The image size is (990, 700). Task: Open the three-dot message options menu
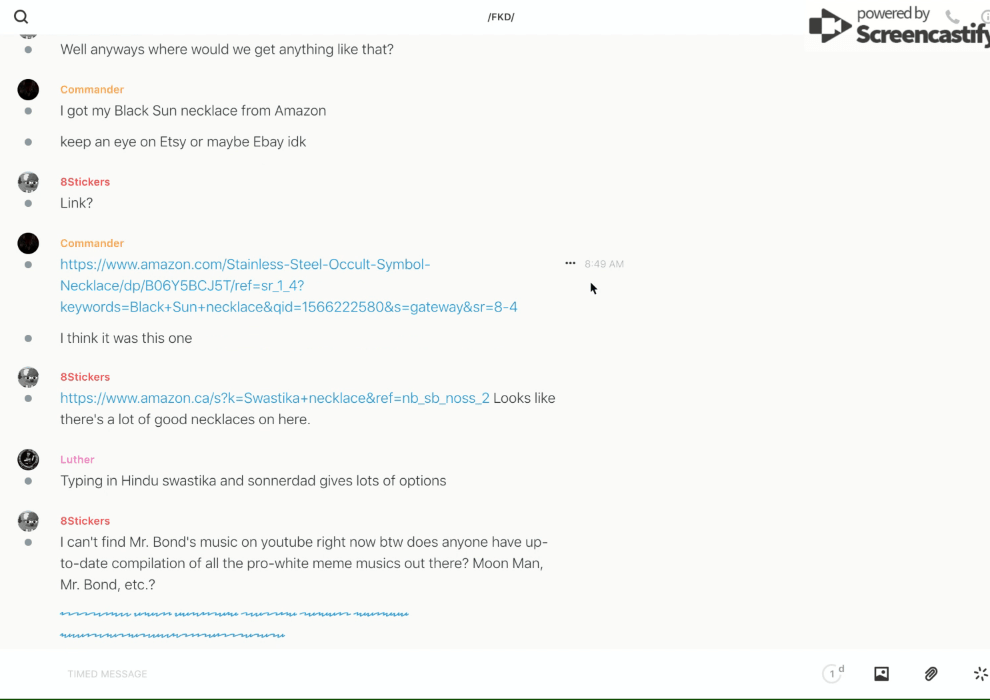click(570, 264)
